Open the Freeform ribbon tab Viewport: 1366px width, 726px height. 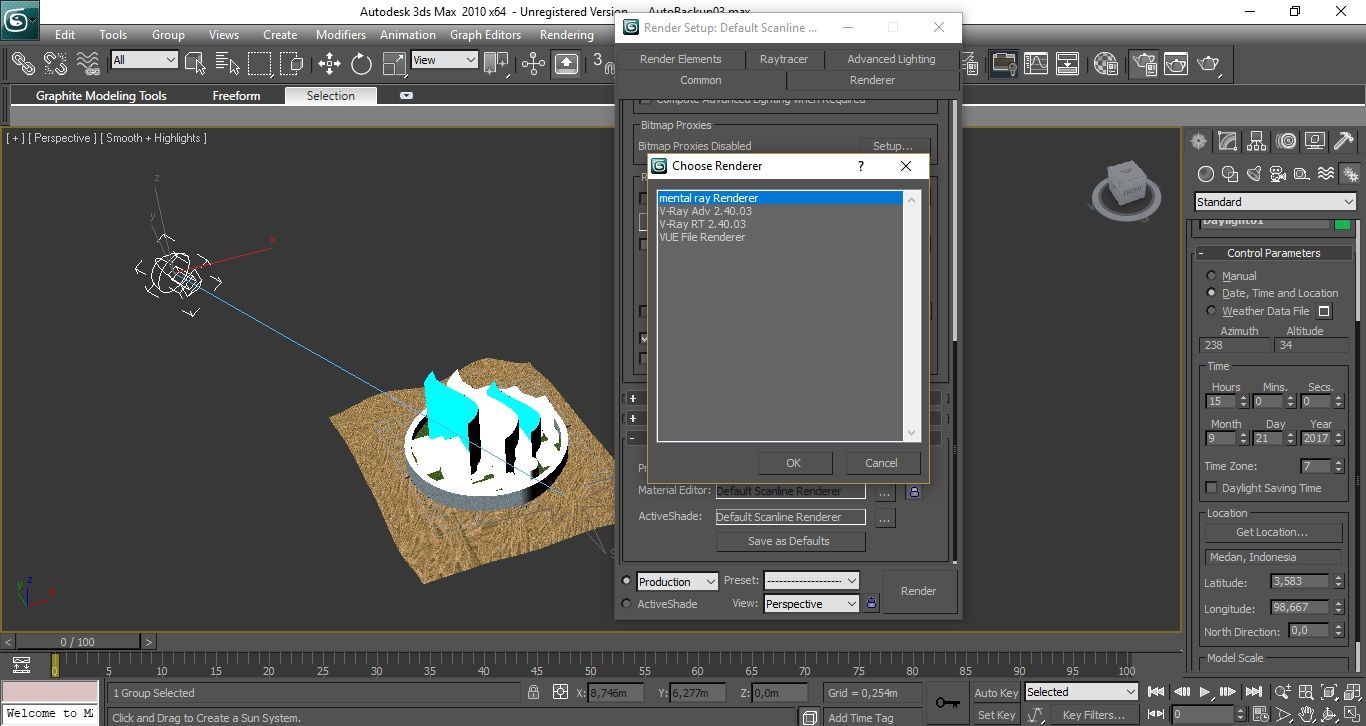pyautogui.click(x=236, y=96)
